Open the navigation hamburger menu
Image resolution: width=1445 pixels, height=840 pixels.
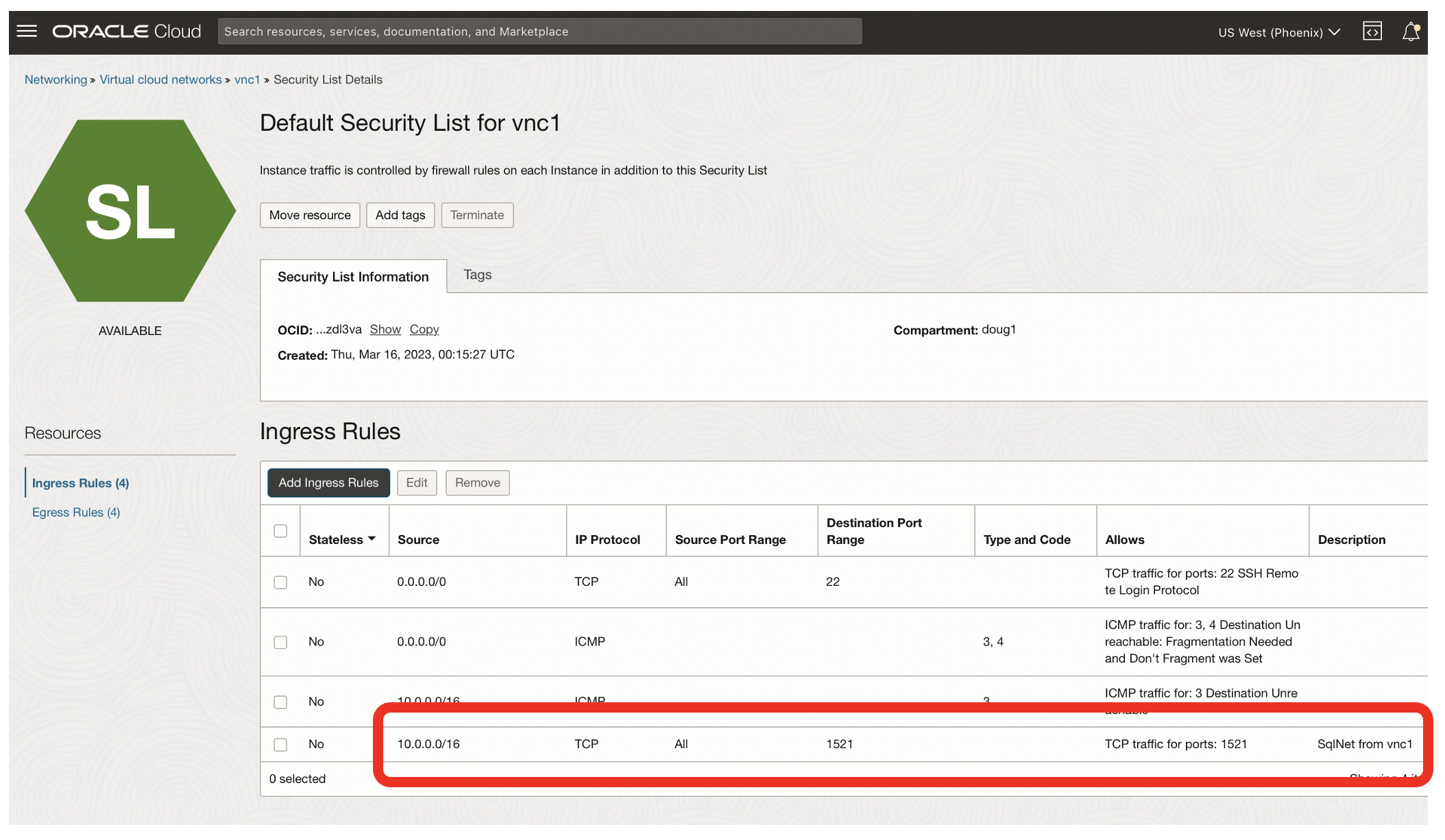27,31
